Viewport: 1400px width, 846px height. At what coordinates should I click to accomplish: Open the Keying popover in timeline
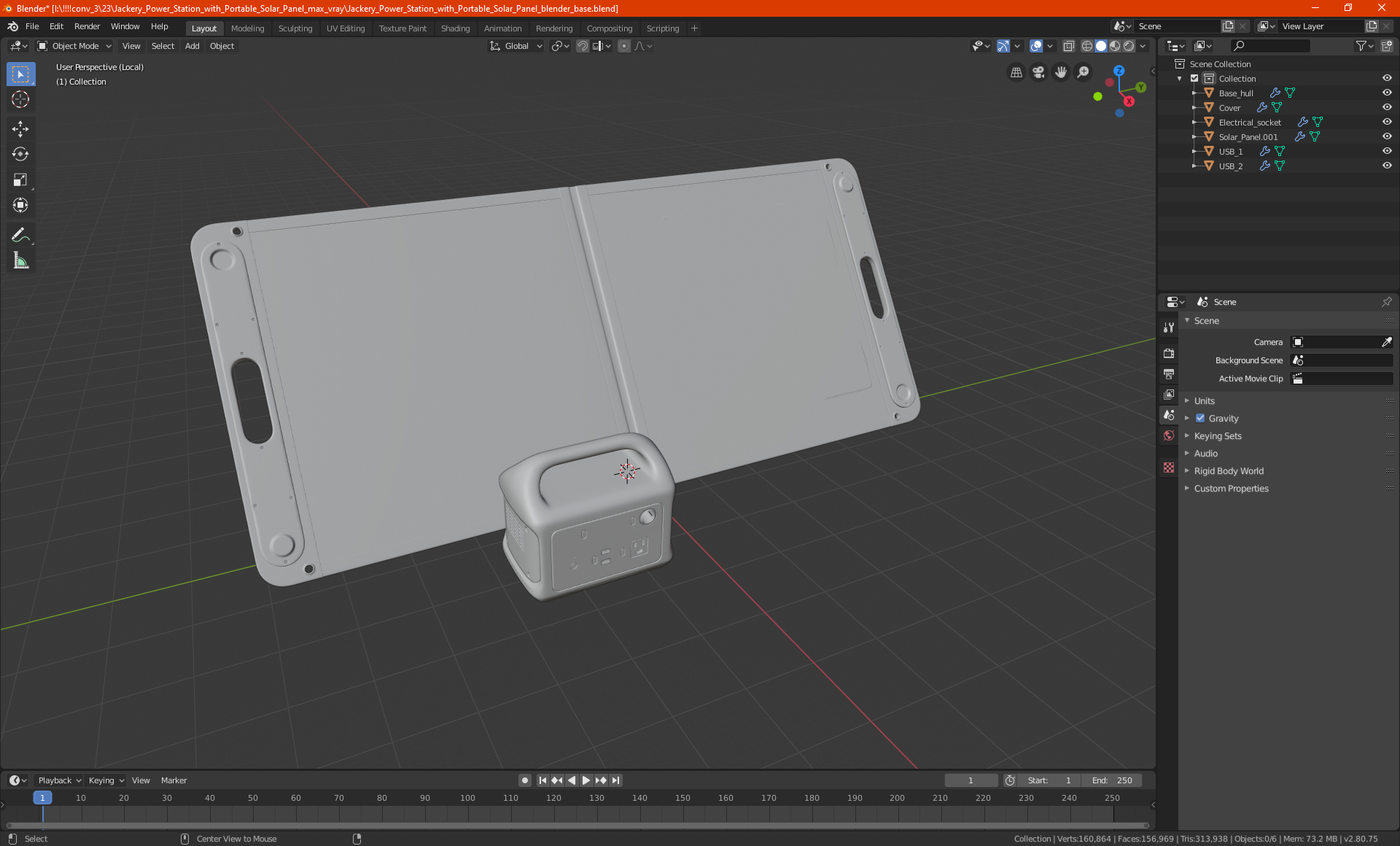pyautogui.click(x=106, y=780)
